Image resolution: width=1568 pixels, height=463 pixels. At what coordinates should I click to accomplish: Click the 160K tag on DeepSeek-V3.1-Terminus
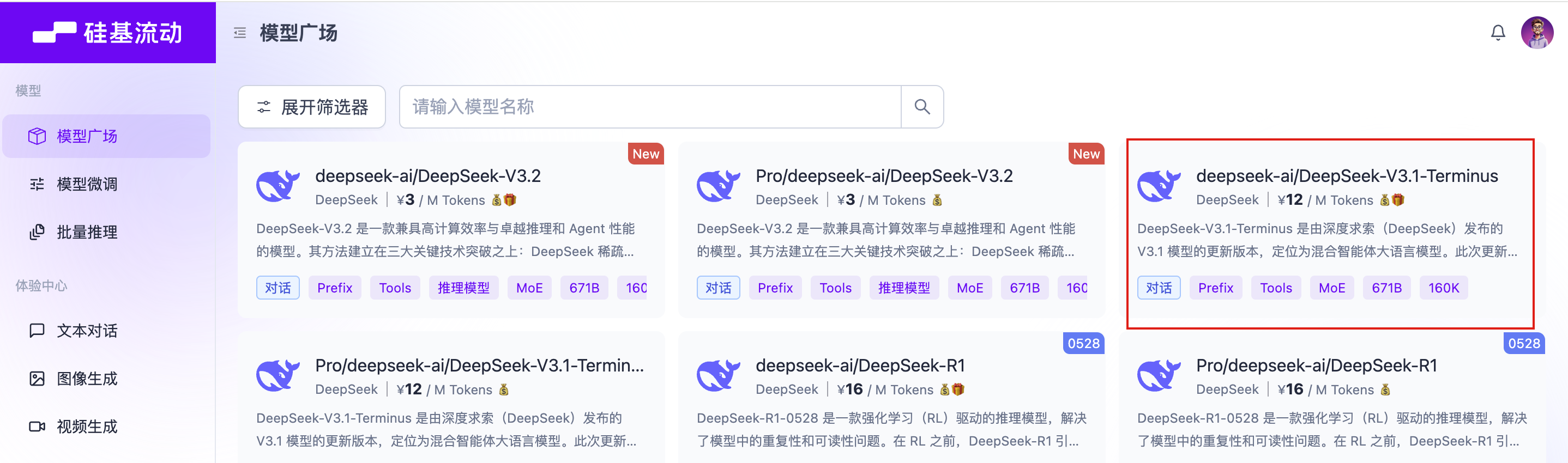pyautogui.click(x=1444, y=288)
